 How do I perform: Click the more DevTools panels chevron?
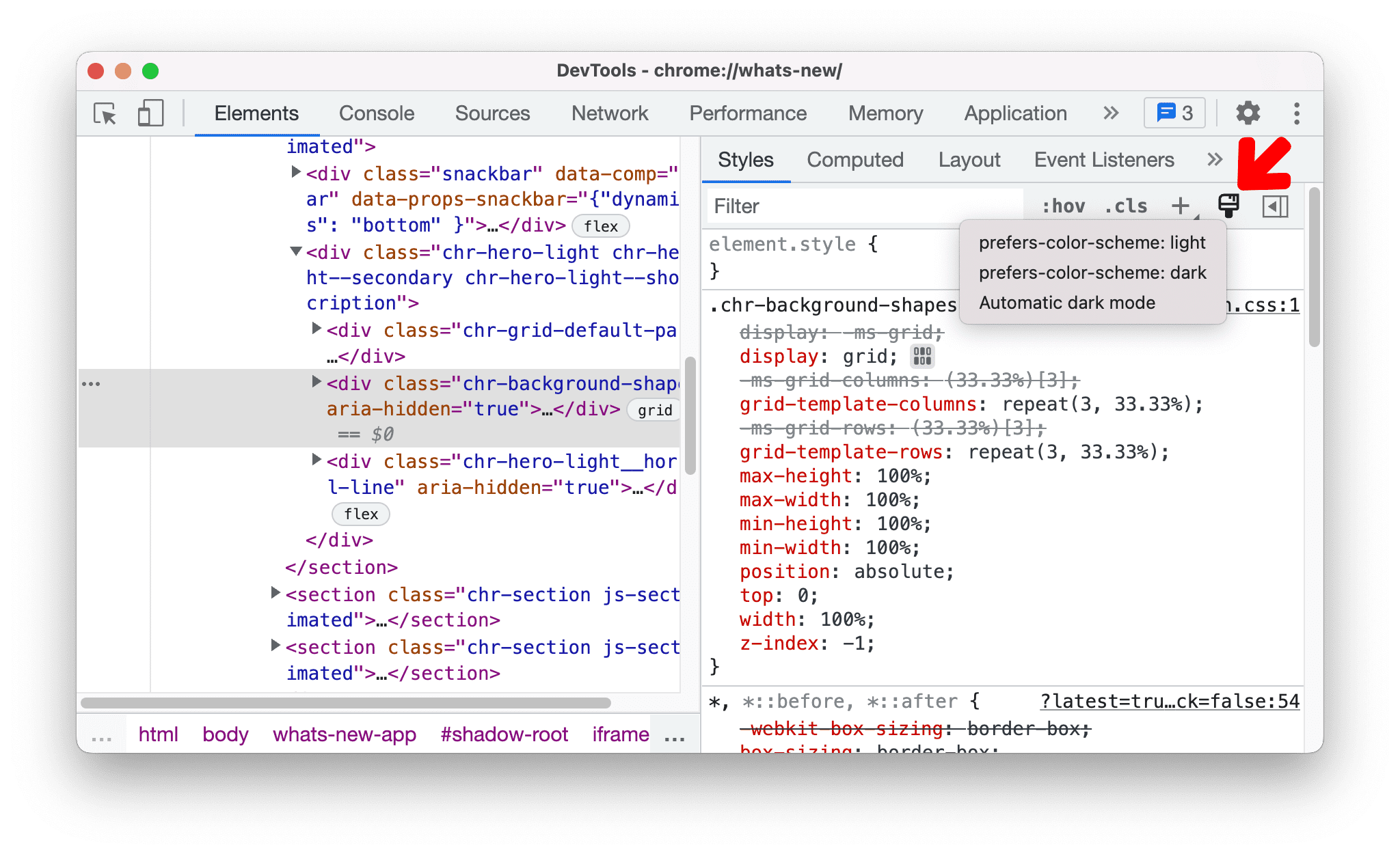pos(1108,113)
